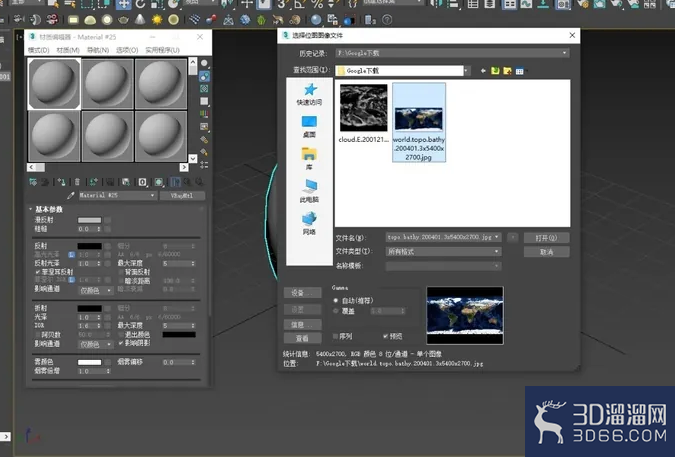Click the yellow rectangle plane icon in toolbar
The image size is (675, 457).
click(x=74, y=20)
